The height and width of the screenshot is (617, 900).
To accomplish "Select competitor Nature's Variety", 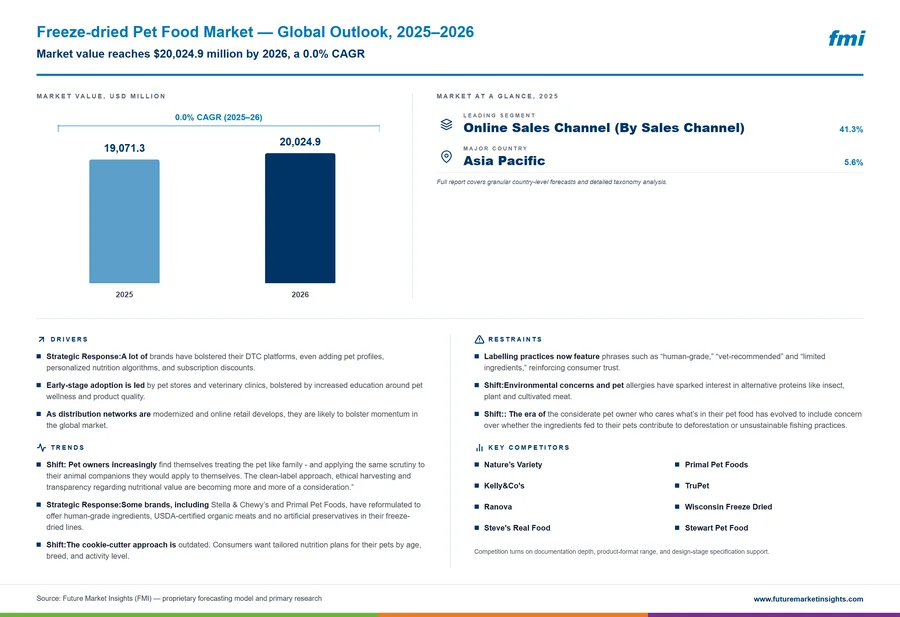I will 513,465.
